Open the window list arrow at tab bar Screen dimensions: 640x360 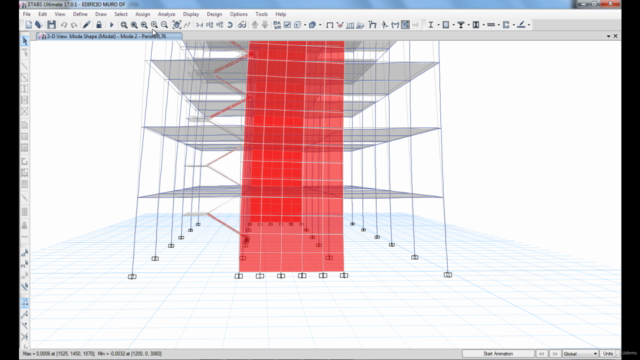coord(608,36)
